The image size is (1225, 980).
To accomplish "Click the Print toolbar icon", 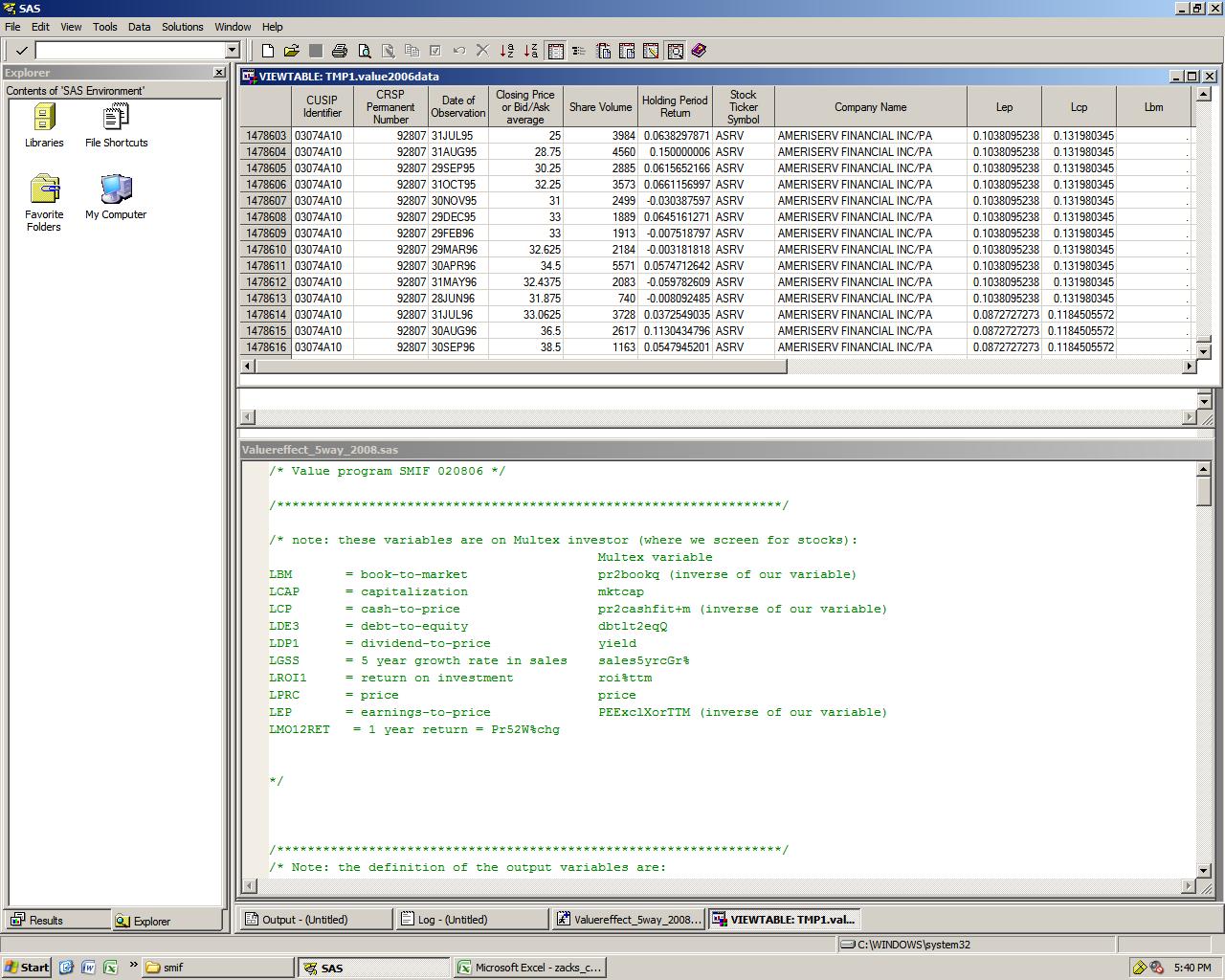I will [340, 51].
